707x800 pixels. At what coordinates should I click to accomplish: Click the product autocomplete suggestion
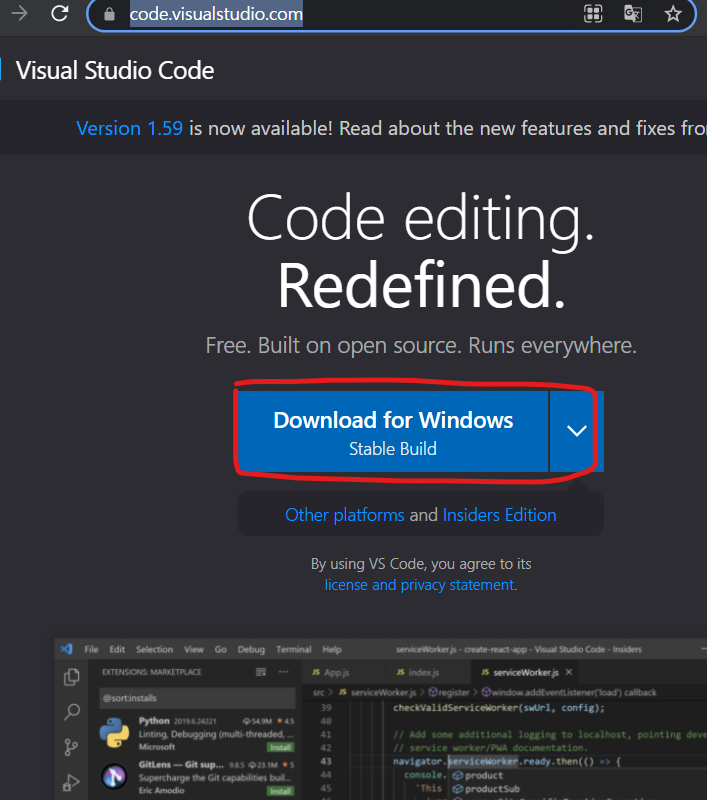click(x=477, y=776)
